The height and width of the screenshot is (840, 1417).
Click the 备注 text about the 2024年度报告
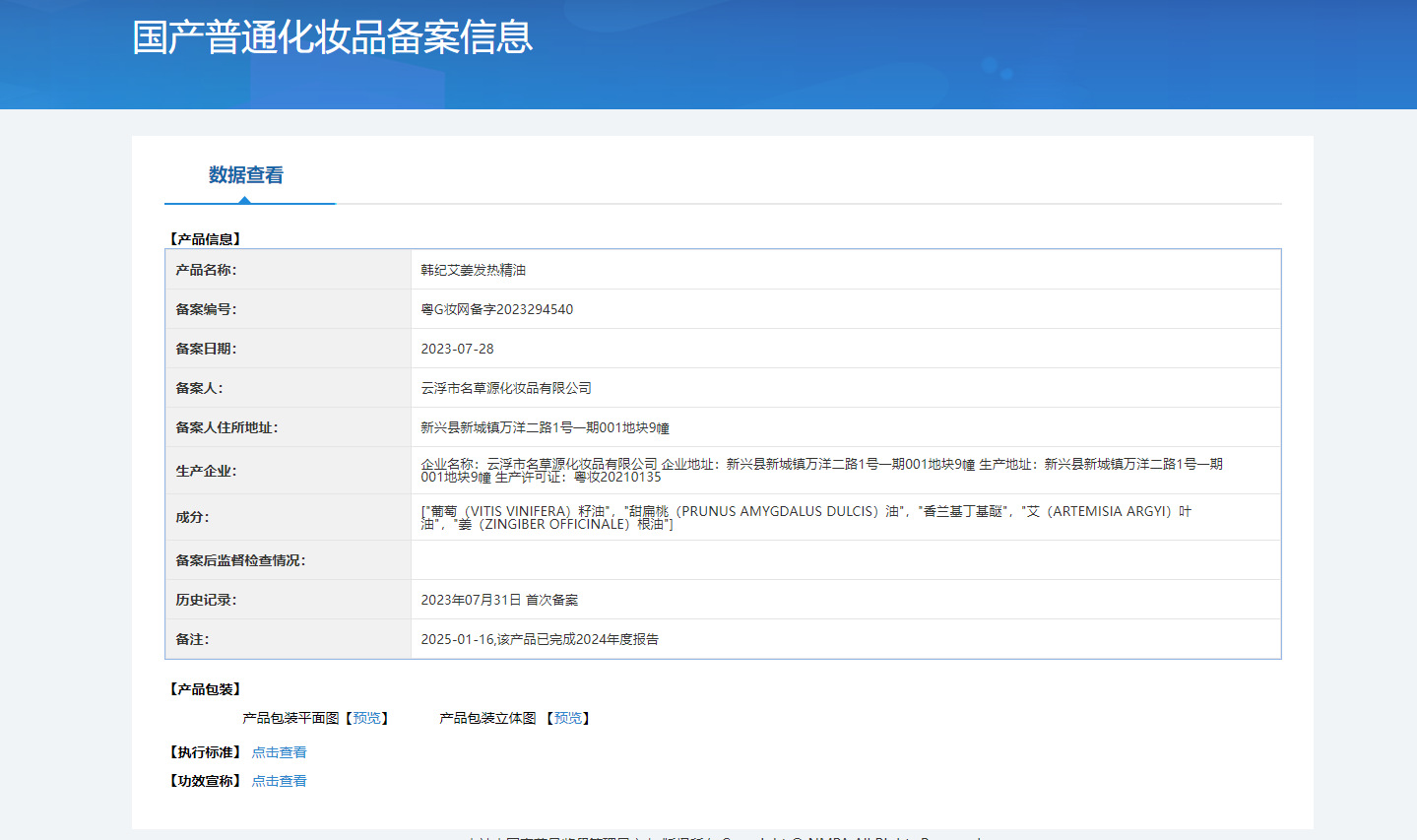pyautogui.click(x=540, y=639)
